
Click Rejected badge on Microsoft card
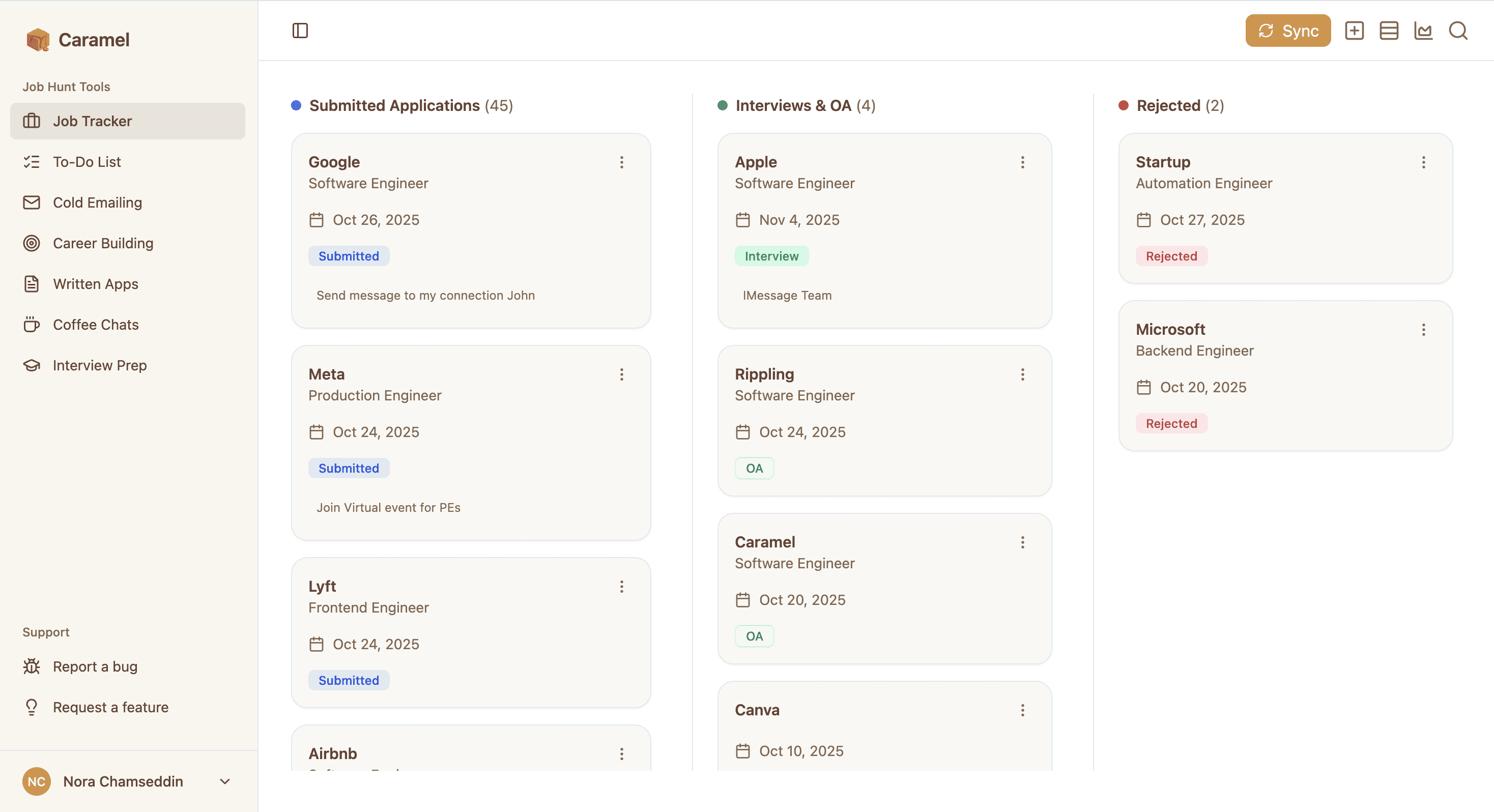(1171, 423)
